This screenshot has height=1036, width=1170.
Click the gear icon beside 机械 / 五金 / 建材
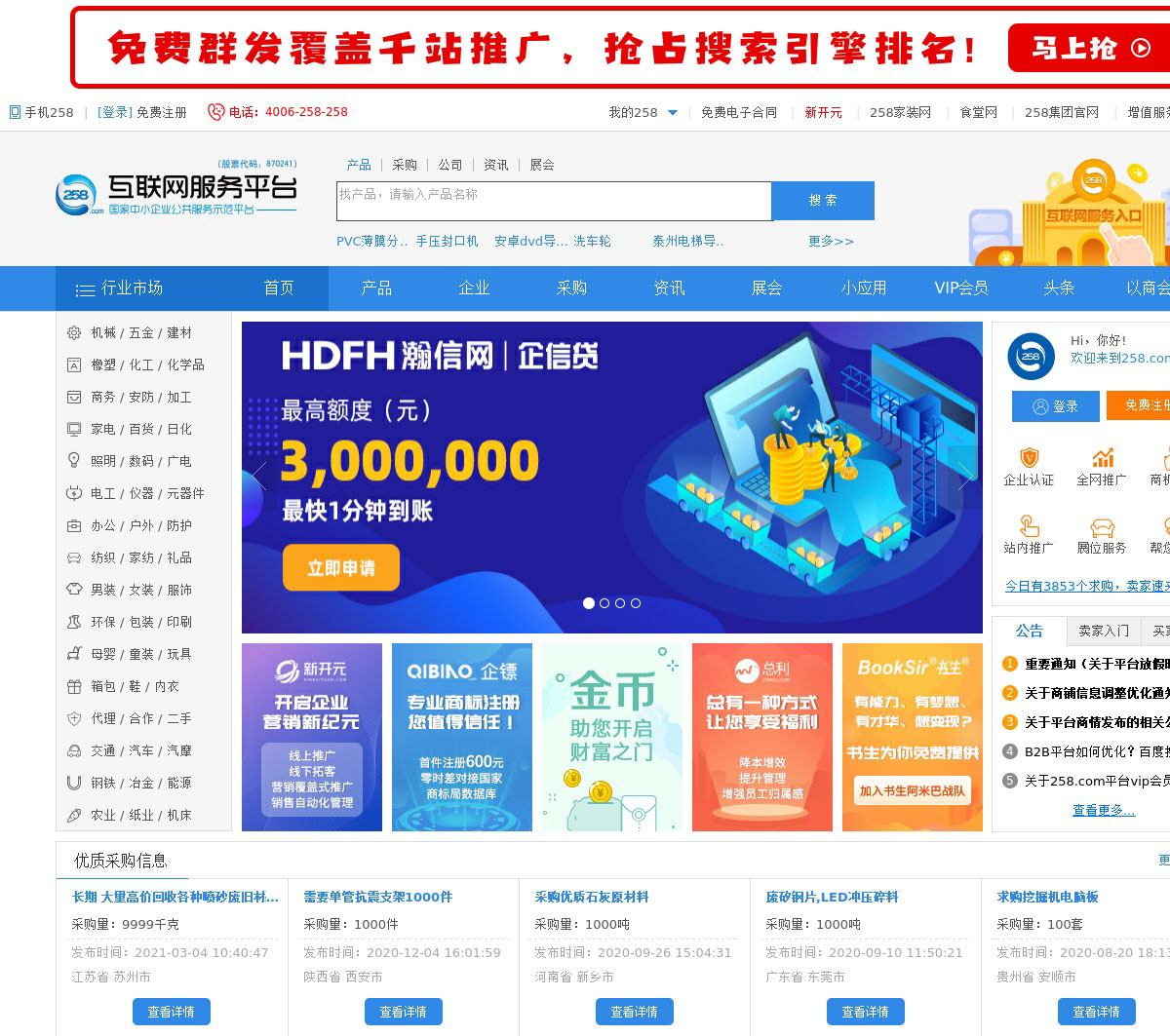pyautogui.click(x=74, y=332)
